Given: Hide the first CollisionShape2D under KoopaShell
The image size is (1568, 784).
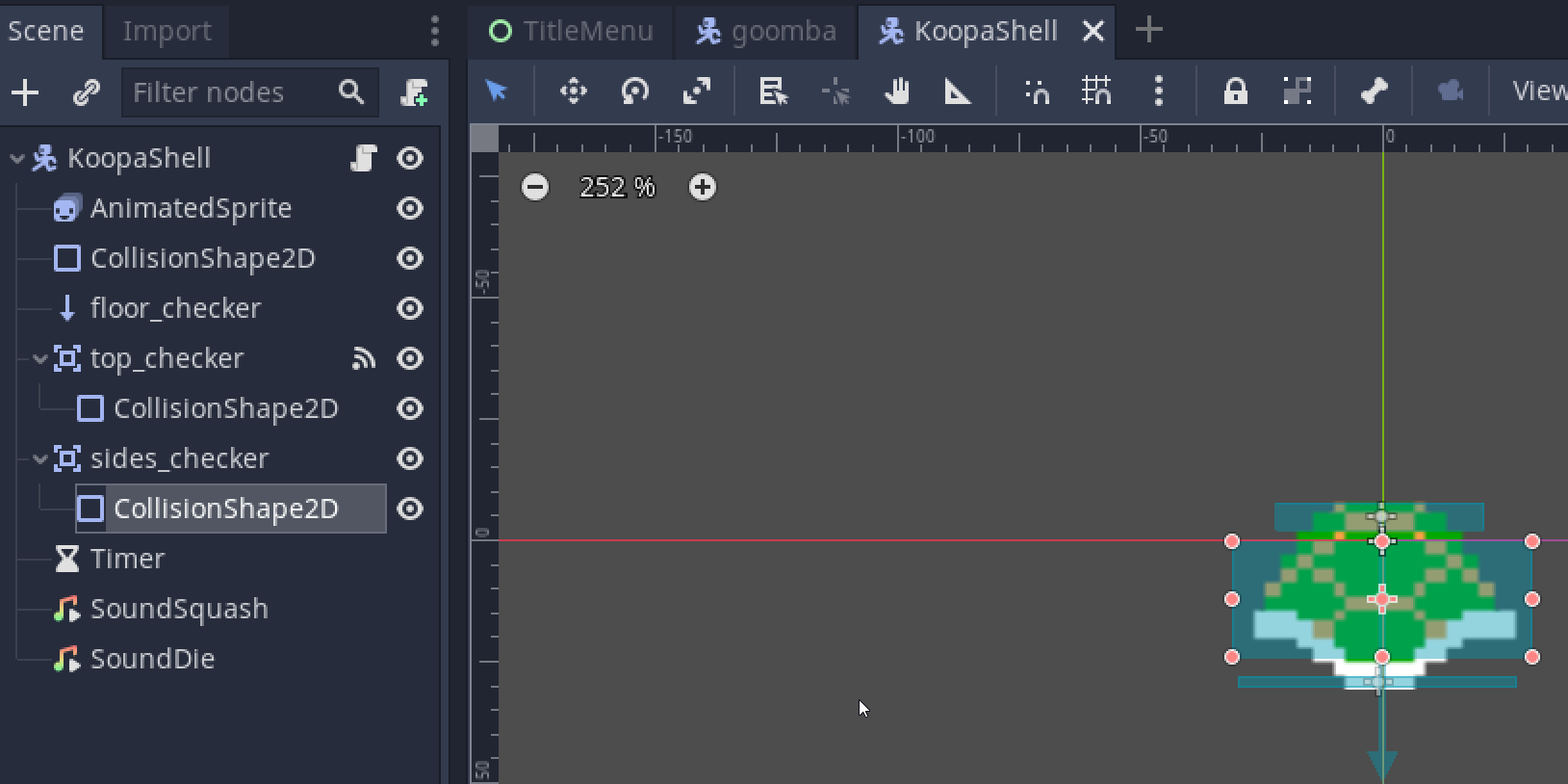Looking at the screenshot, I should [410, 258].
